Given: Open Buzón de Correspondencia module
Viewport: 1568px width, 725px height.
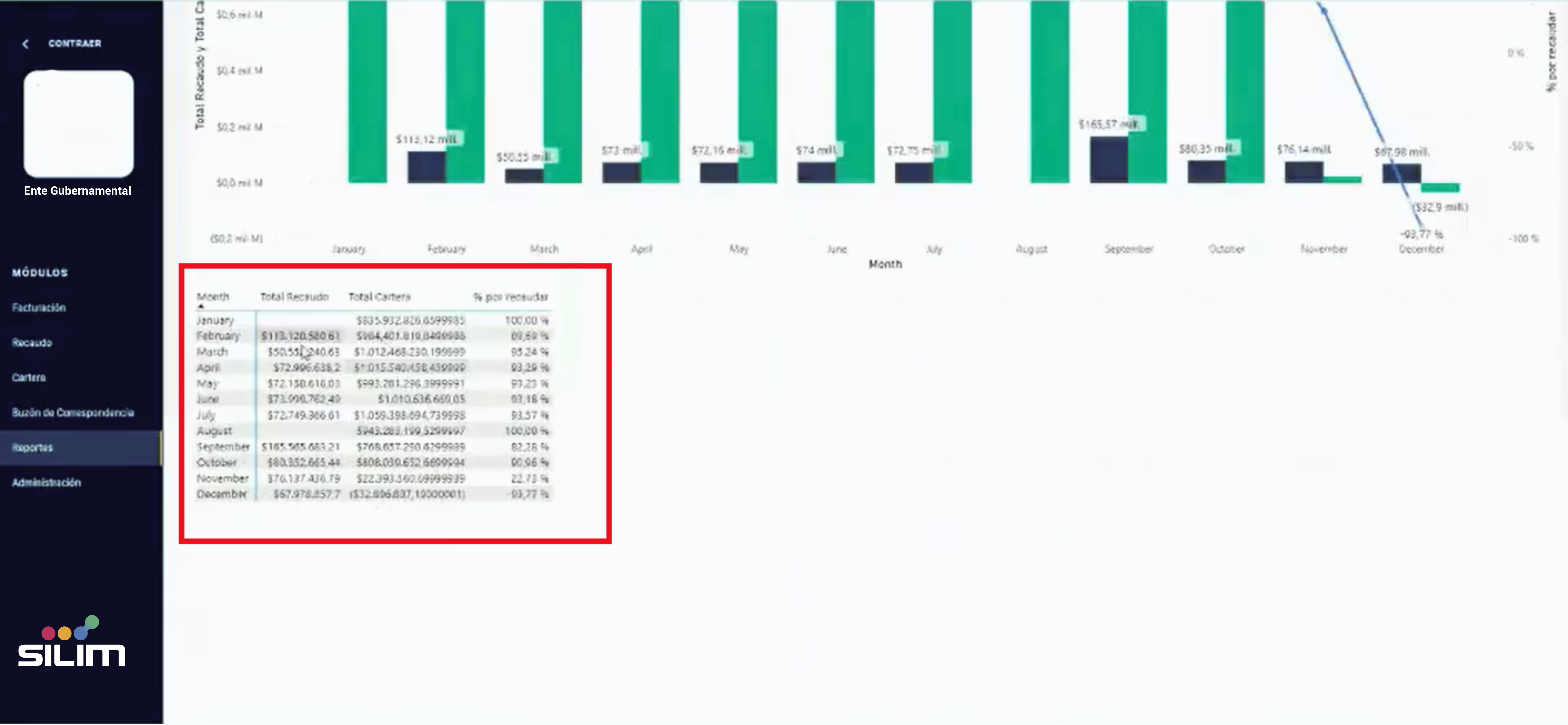Looking at the screenshot, I should tap(72, 412).
